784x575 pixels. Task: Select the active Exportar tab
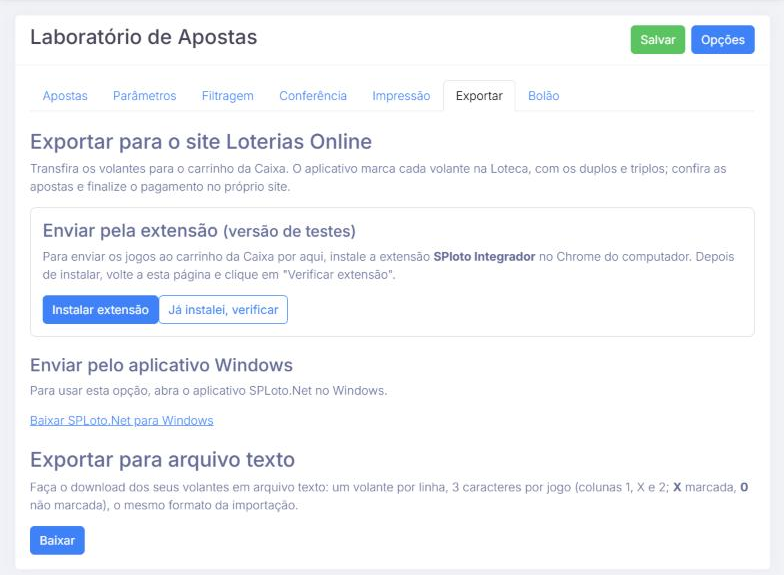click(x=479, y=96)
